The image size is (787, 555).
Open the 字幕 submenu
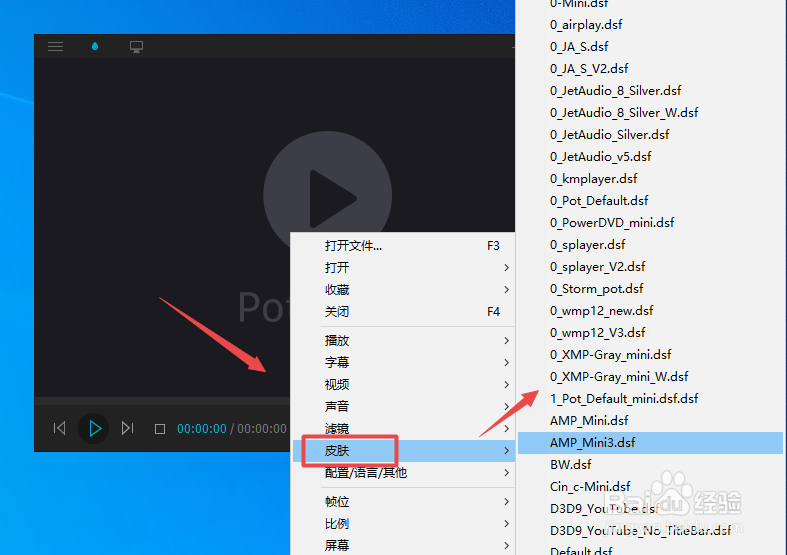pyautogui.click(x=403, y=362)
